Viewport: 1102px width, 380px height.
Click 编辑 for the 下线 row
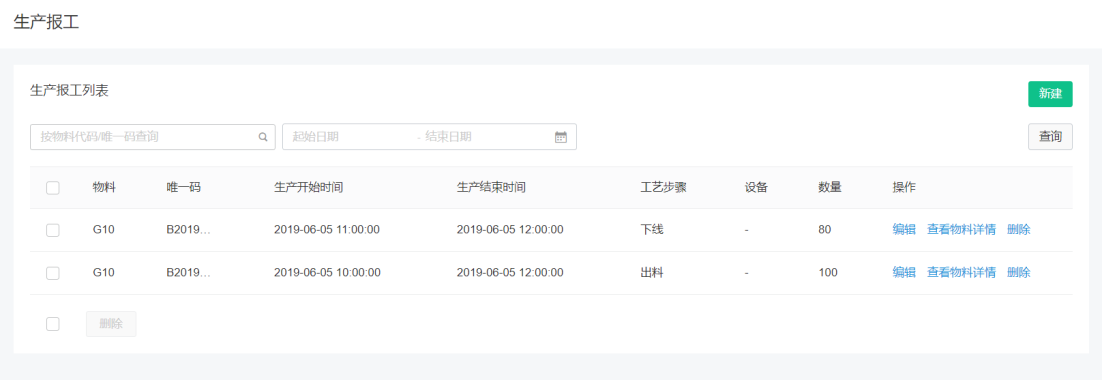coord(904,230)
